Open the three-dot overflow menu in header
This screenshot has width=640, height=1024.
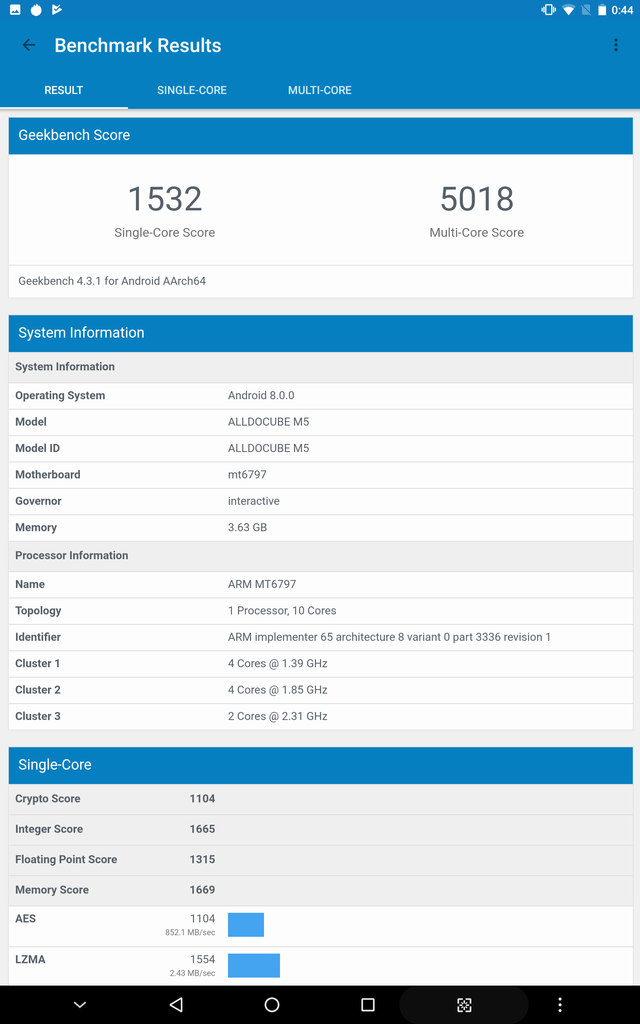click(615, 45)
